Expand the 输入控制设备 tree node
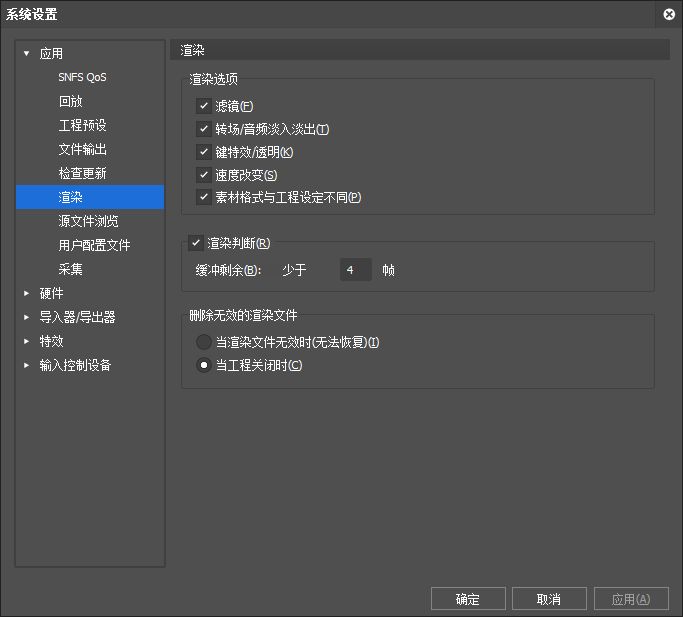 27,365
